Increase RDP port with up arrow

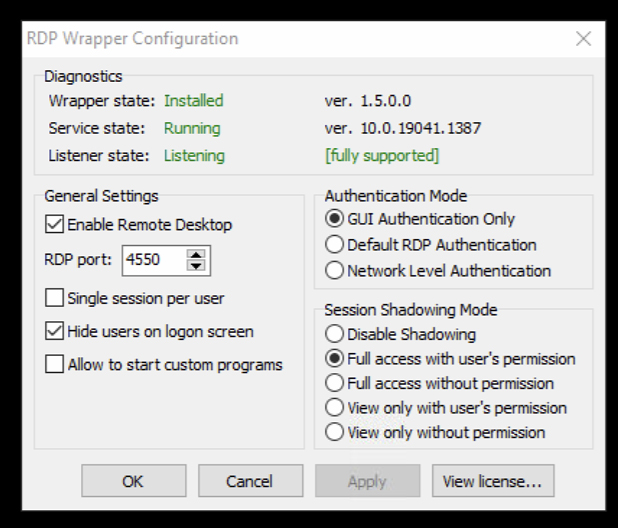(196, 255)
